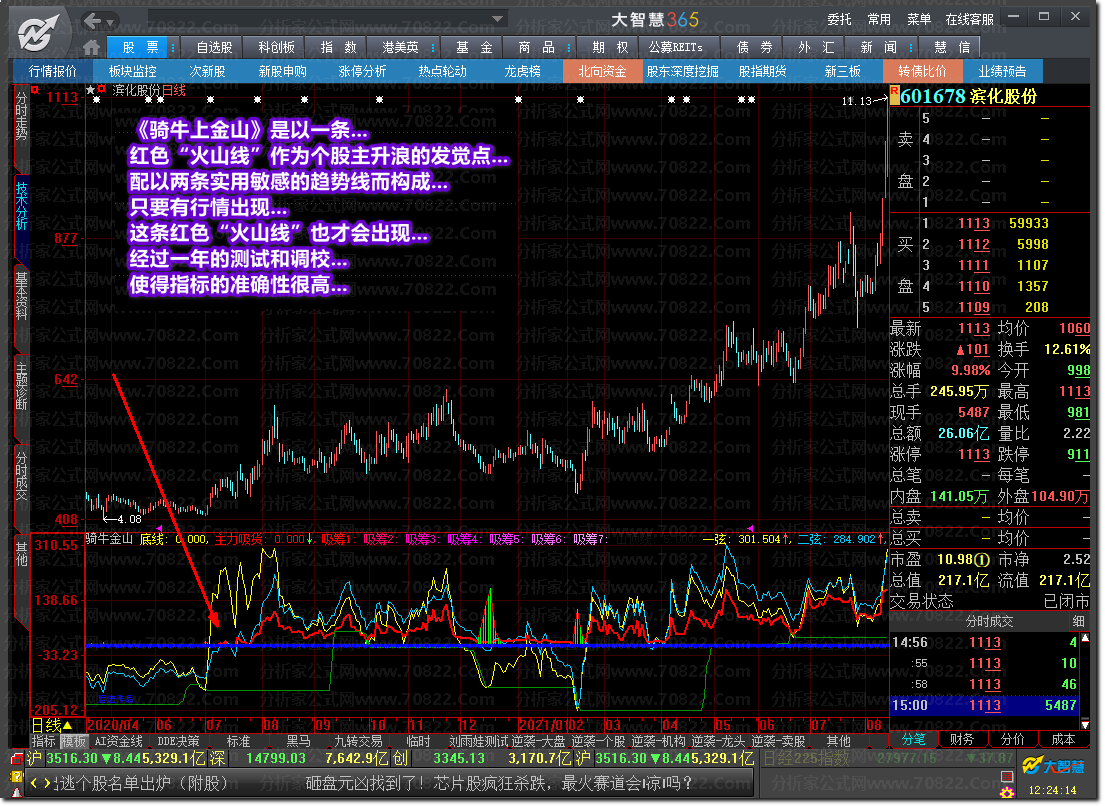Viewport: 1105px width, 806px height.
Task: Switch to the 成本 tab
Action: [x=1063, y=740]
